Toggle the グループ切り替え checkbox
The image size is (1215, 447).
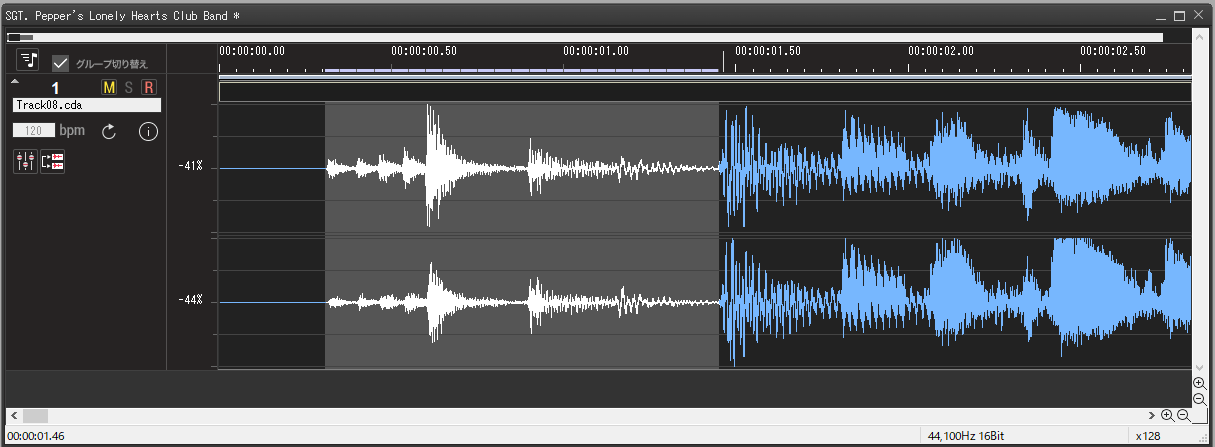61,63
